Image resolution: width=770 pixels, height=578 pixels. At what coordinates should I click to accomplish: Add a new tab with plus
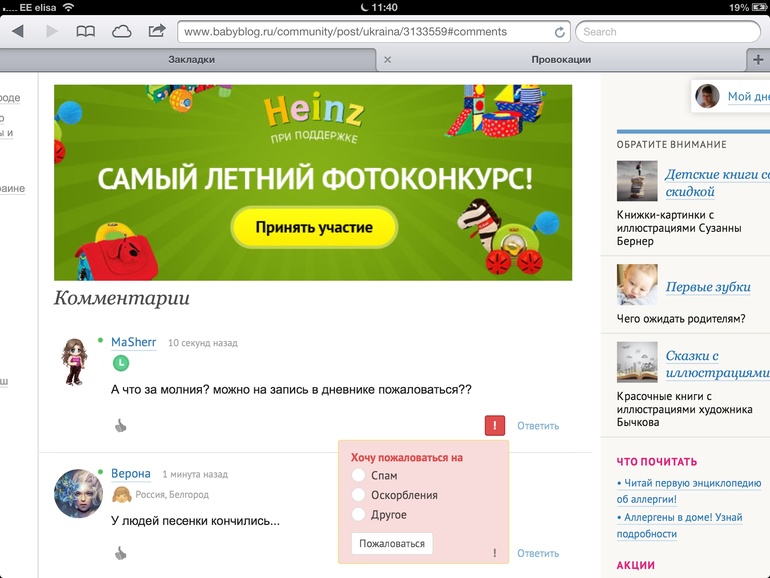(758, 59)
